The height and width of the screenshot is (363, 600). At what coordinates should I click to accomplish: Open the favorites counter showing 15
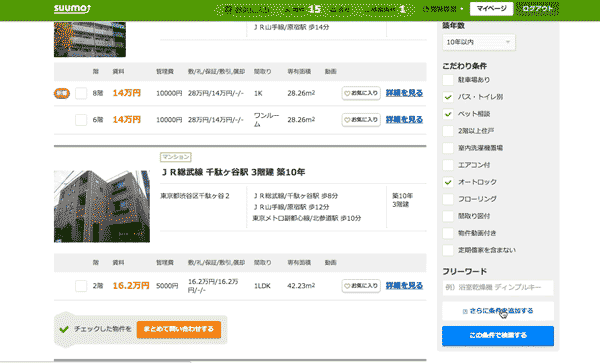click(x=302, y=9)
